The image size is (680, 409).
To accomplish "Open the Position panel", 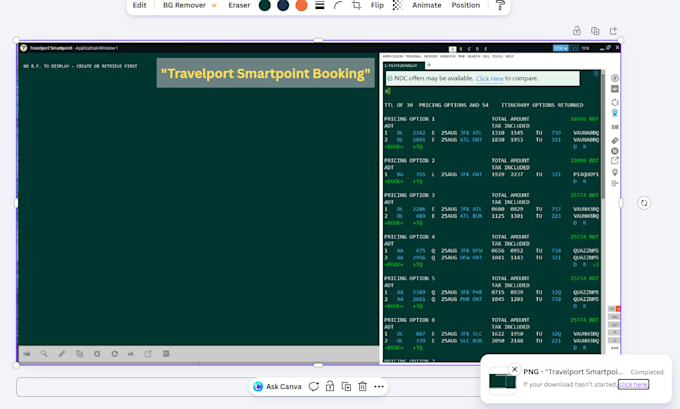I will (465, 5).
